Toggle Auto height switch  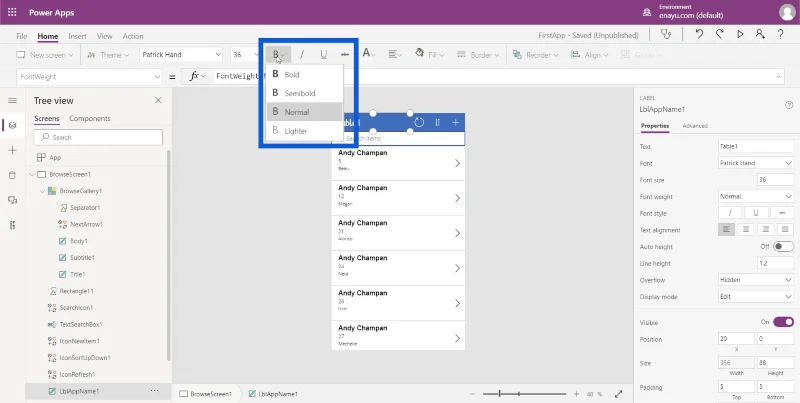[783, 246]
